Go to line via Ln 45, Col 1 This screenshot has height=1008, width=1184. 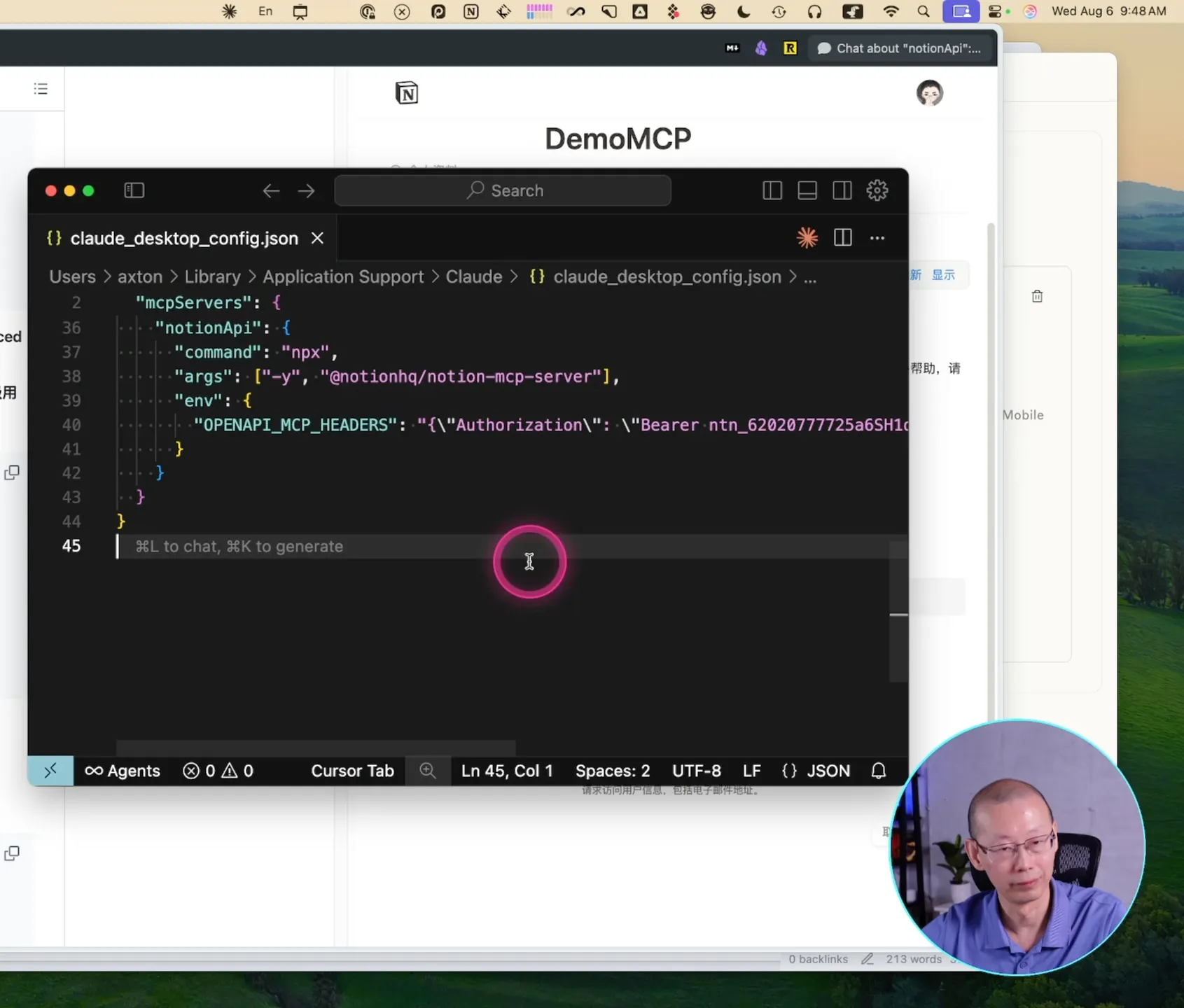click(x=507, y=771)
